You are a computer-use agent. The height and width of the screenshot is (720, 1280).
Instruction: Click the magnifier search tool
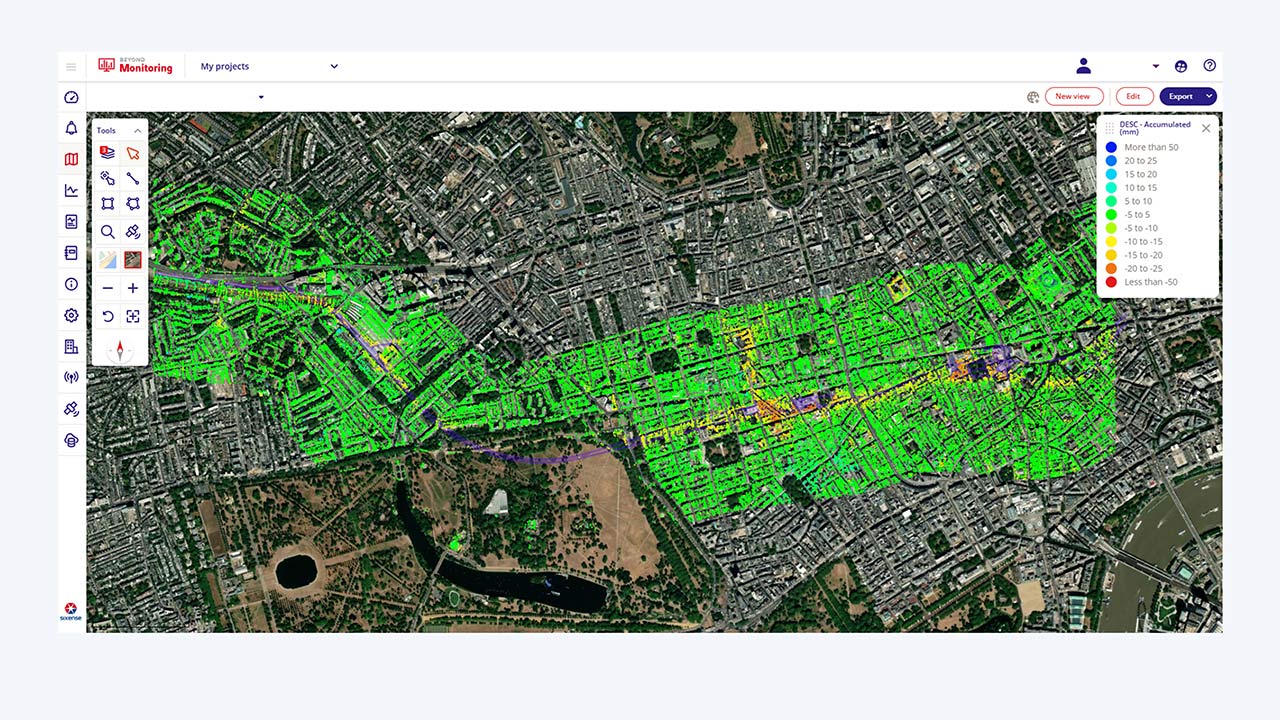(108, 232)
